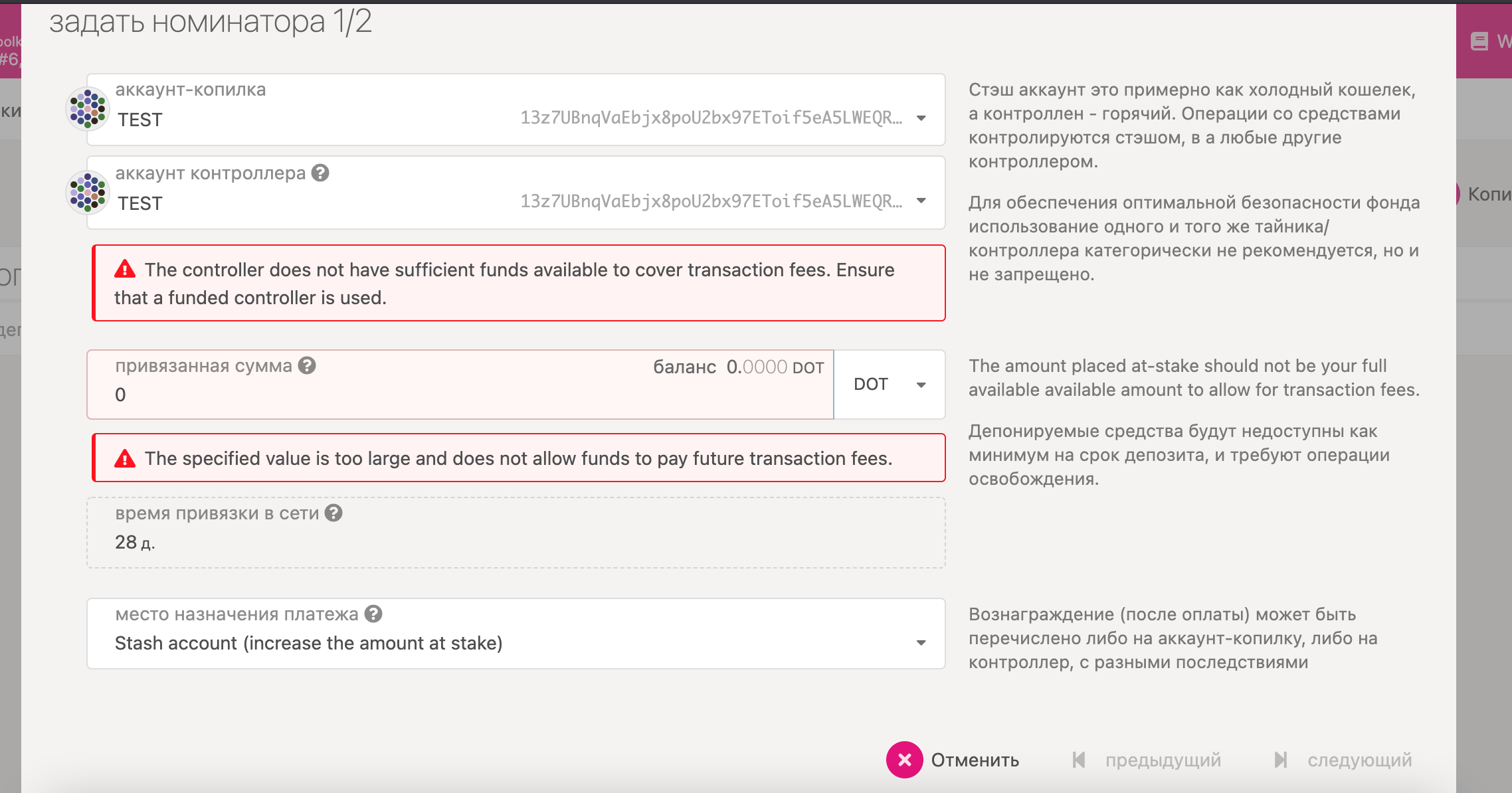Open help icon for место назначения платежа
This screenshot has width=1512, height=793.
coord(373,614)
